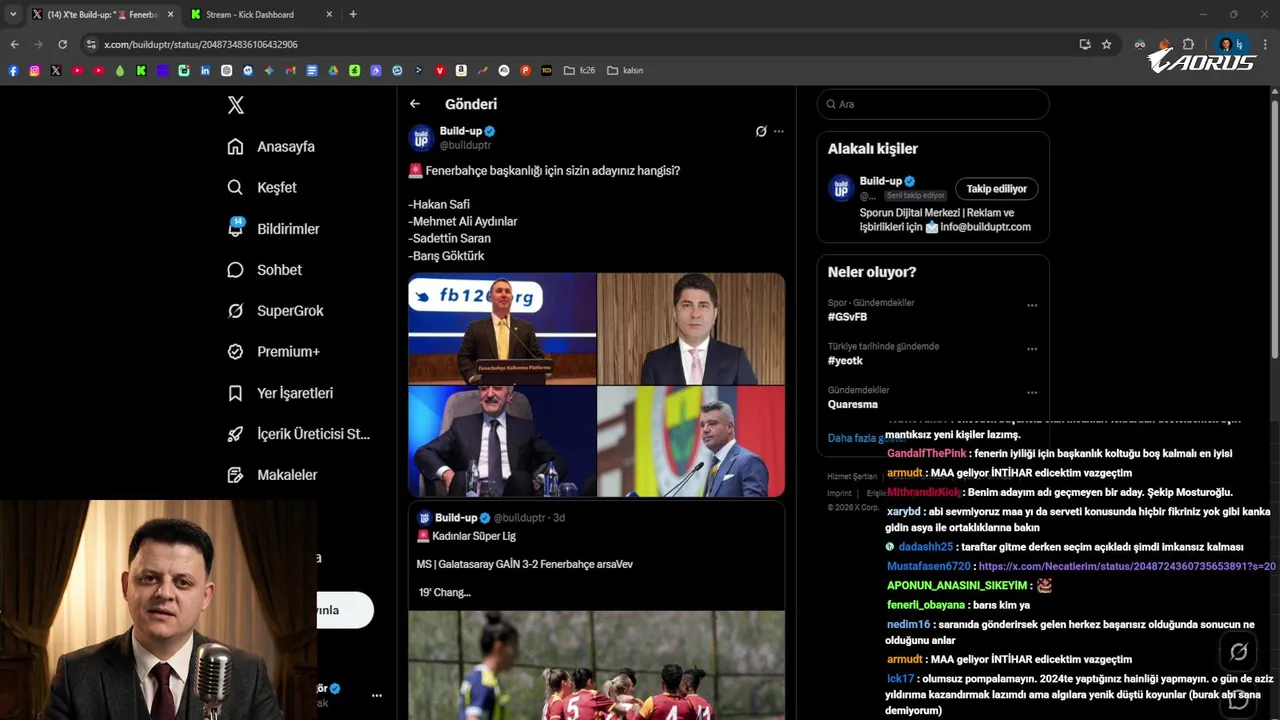Image resolution: width=1280 pixels, height=720 pixels.
Task: Bookmark this page with the star
Action: (1106, 44)
